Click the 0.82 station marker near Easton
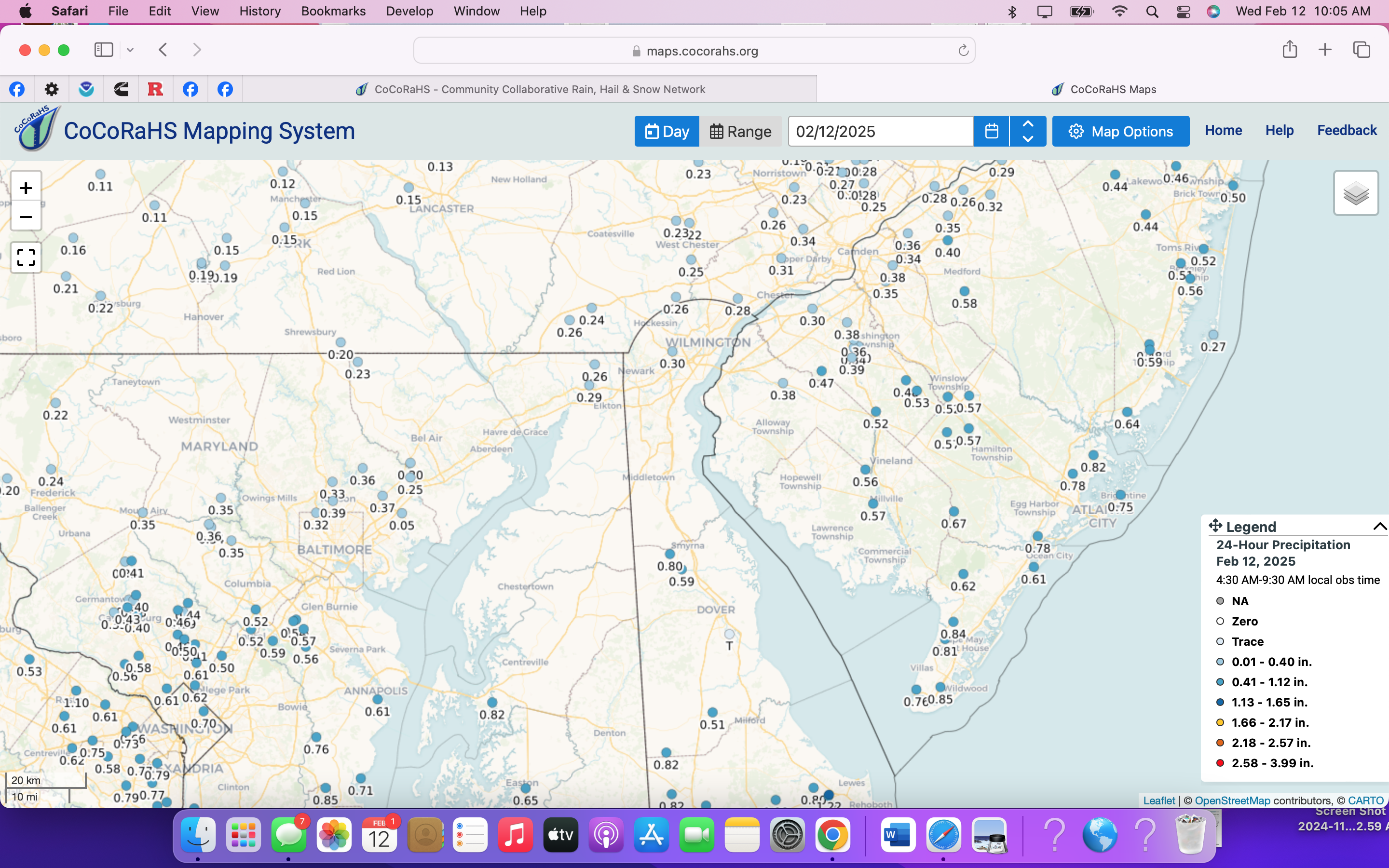1389x868 pixels. pos(492,702)
